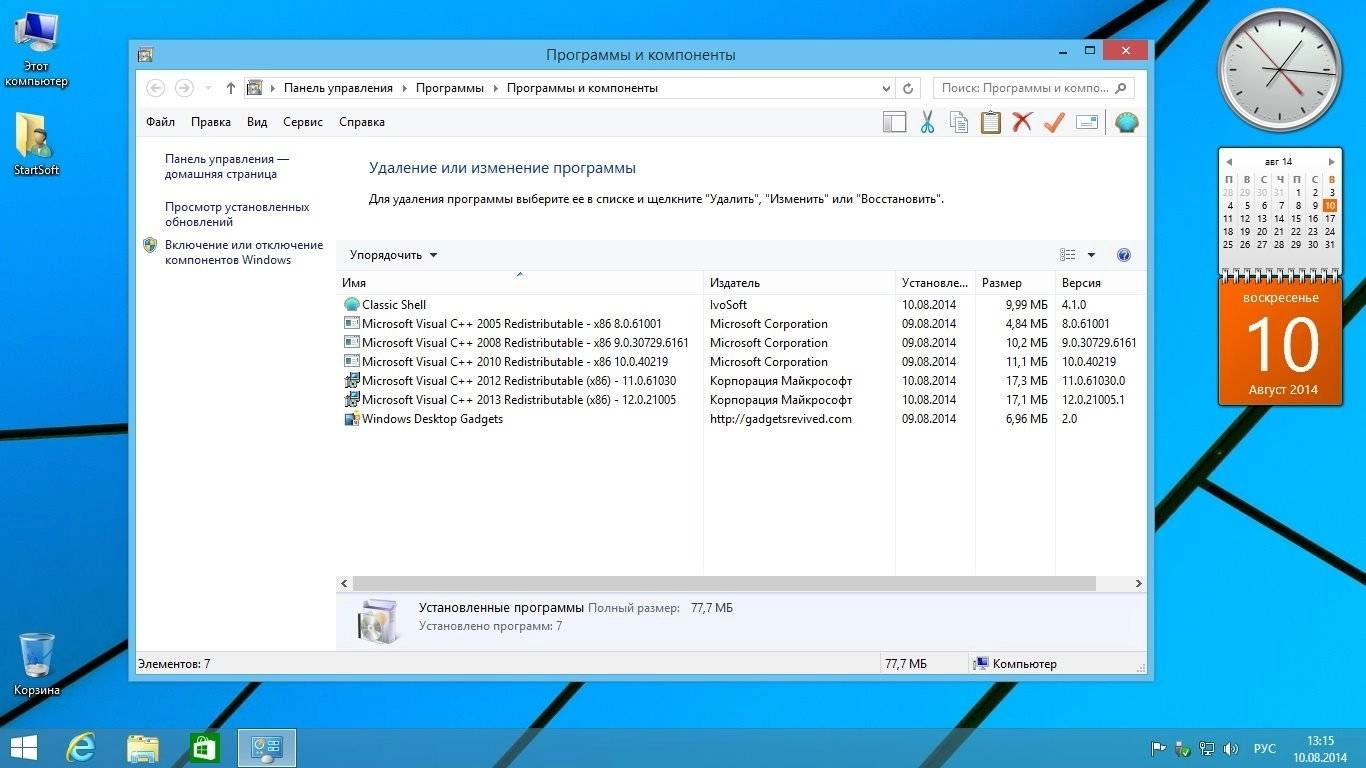The width and height of the screenshot is (1366, 768).
Task: Open Включение или отключение компонентов Windows
Action: click(244, 252)
